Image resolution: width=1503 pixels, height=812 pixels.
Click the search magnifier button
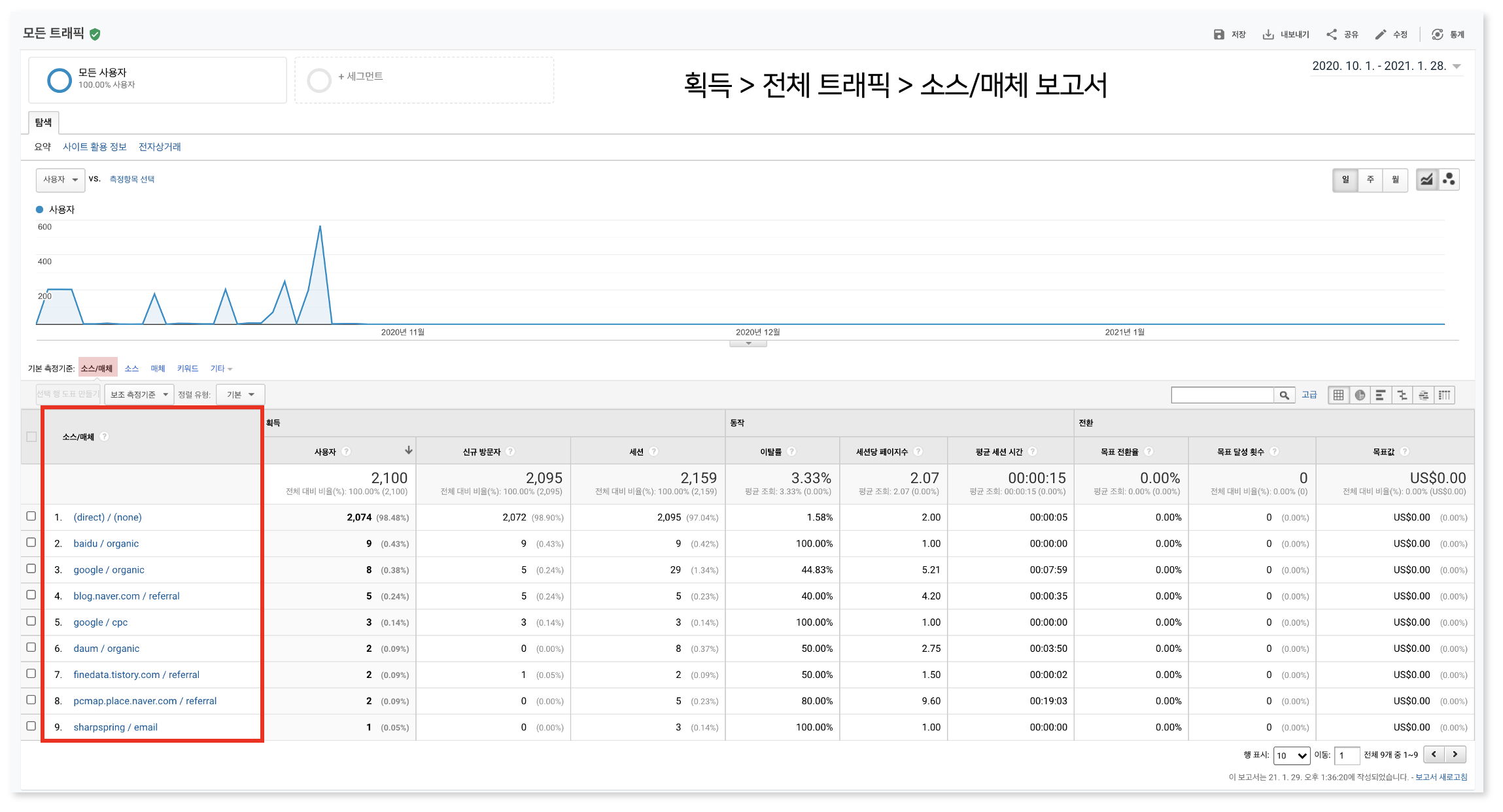click(x=1284, y=395)
